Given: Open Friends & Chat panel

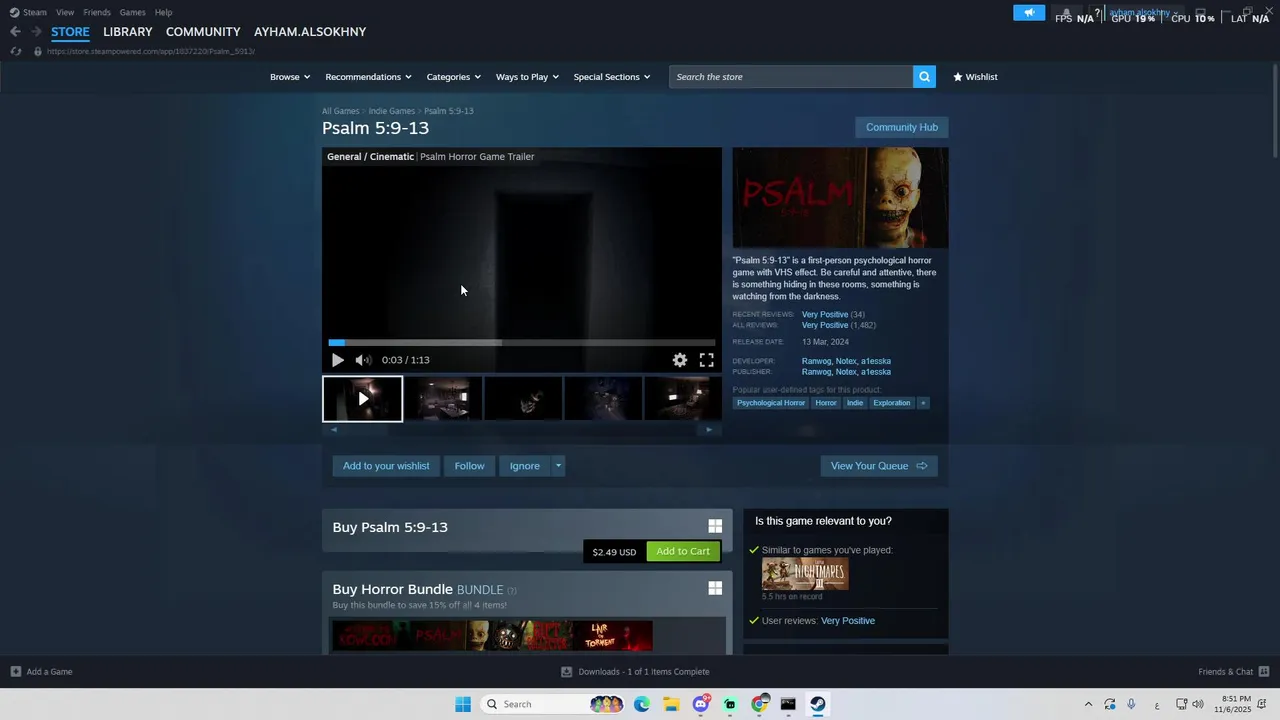Looking at the screenshot, I should click(1234, 672).
